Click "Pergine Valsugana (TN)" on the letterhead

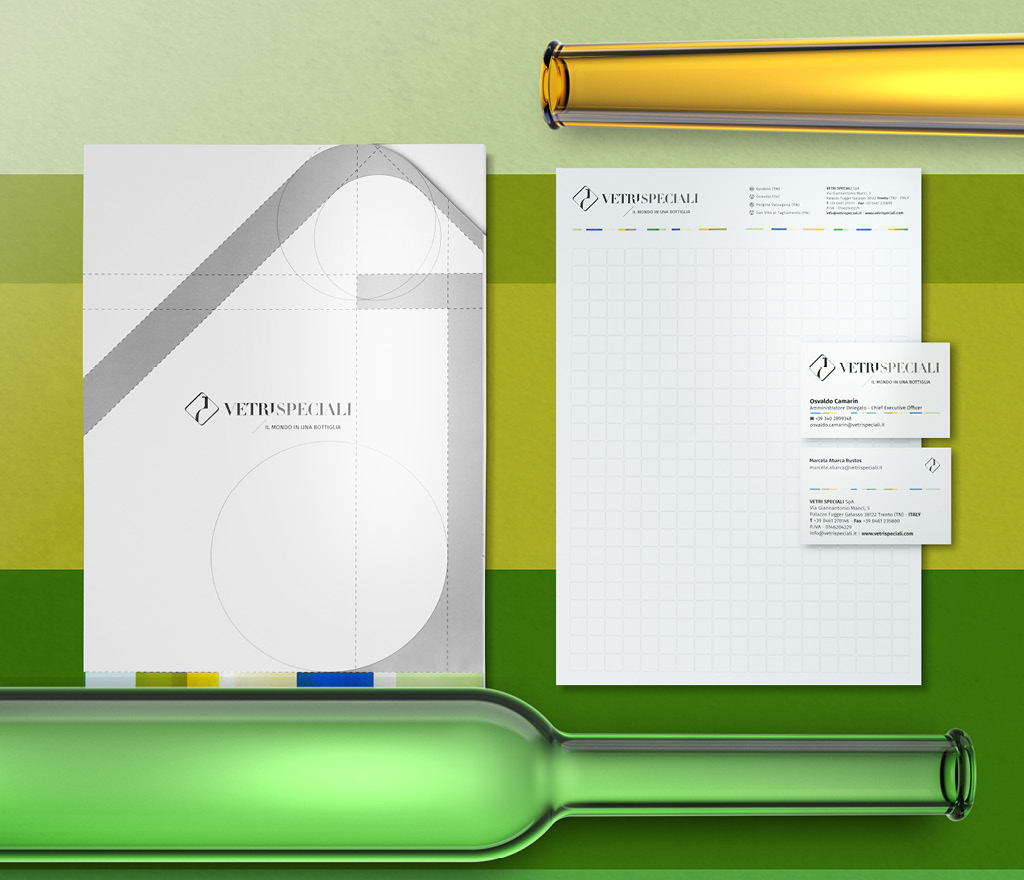coord(778,204)
